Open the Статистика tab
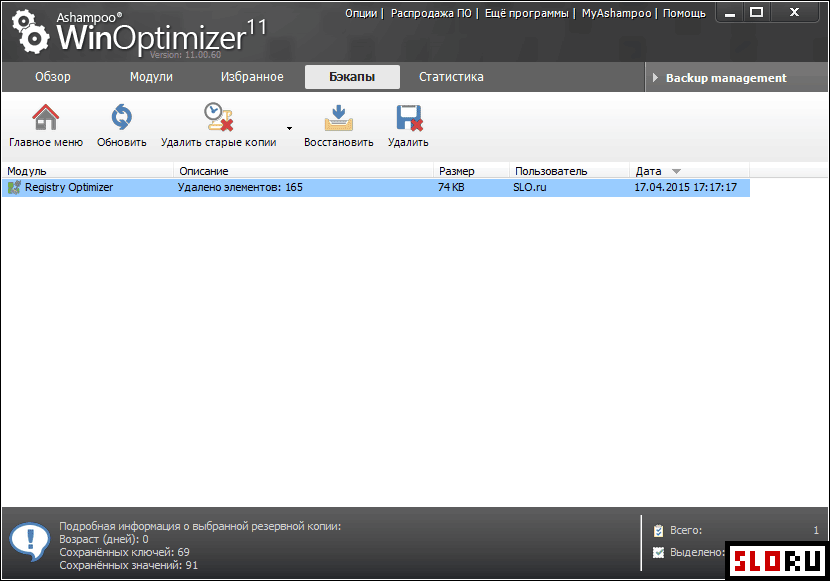830x581 pixels. click(451, 77)
